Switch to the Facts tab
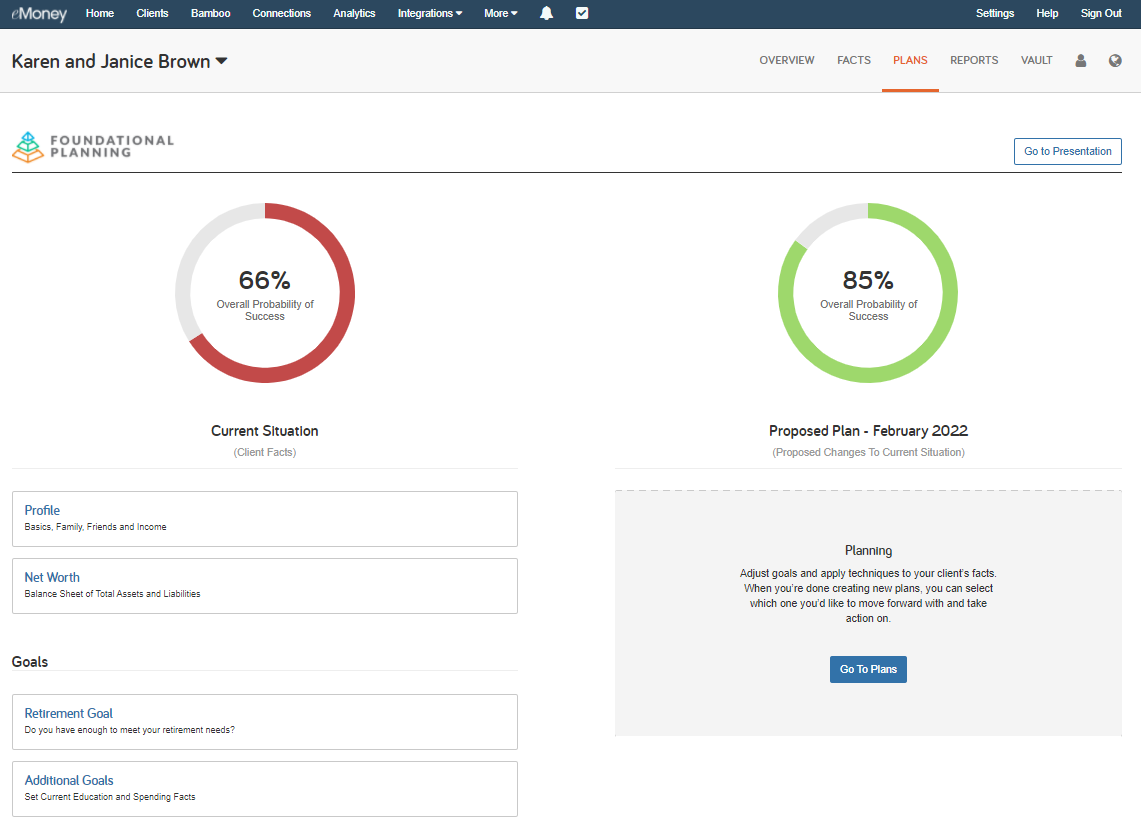The height and width of the screenshot is (838, 1141). click(854, 60)
